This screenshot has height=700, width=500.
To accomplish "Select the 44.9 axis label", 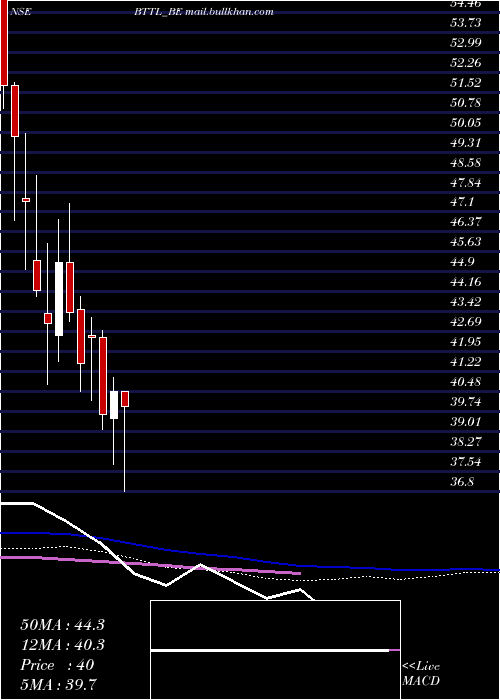I will point(462,262).
